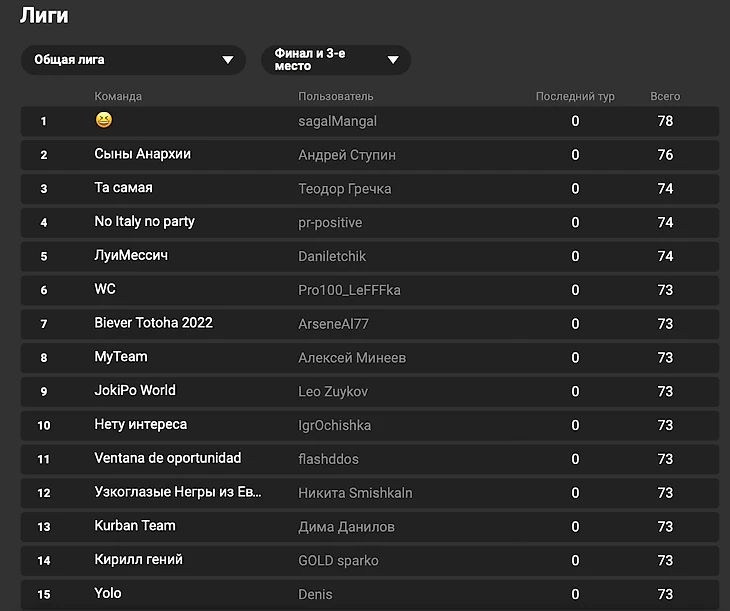Open user Pro100_LeFFFka profile
730x611 pixels.
pyautogui.click(x=349, y=290)
